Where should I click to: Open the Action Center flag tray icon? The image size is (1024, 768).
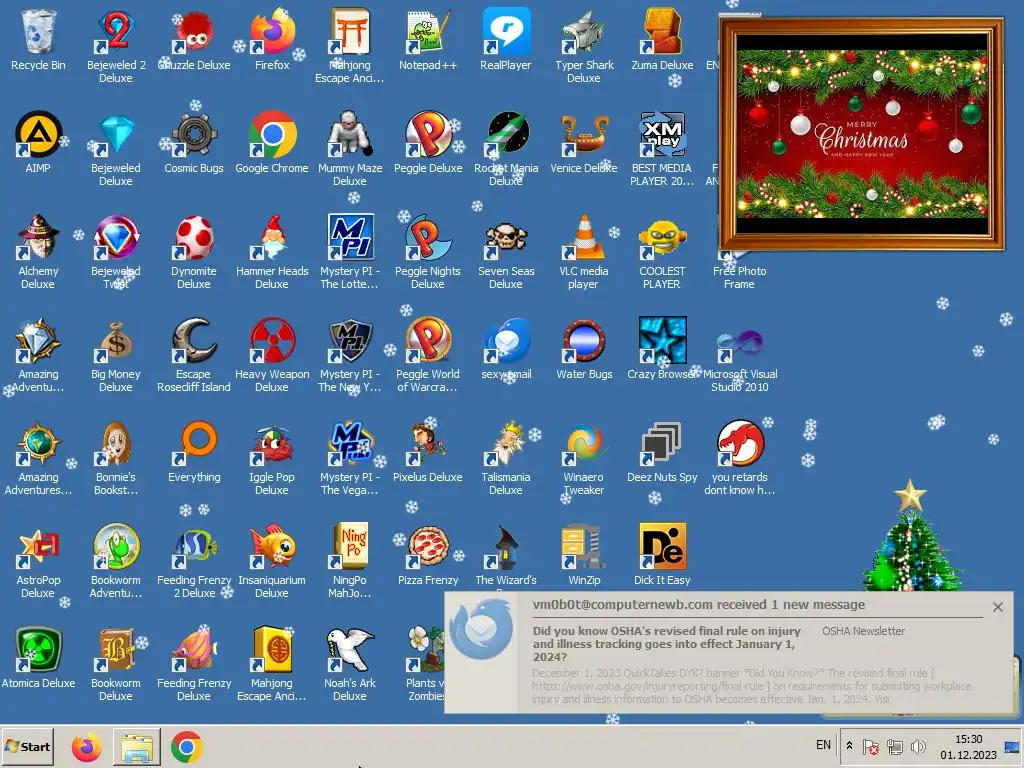point(871,746)
